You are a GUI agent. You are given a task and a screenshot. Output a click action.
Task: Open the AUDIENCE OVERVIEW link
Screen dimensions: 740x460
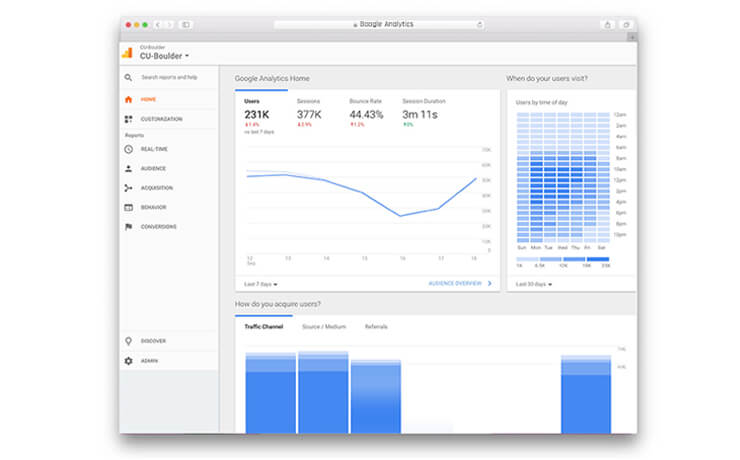click(455, 284)
